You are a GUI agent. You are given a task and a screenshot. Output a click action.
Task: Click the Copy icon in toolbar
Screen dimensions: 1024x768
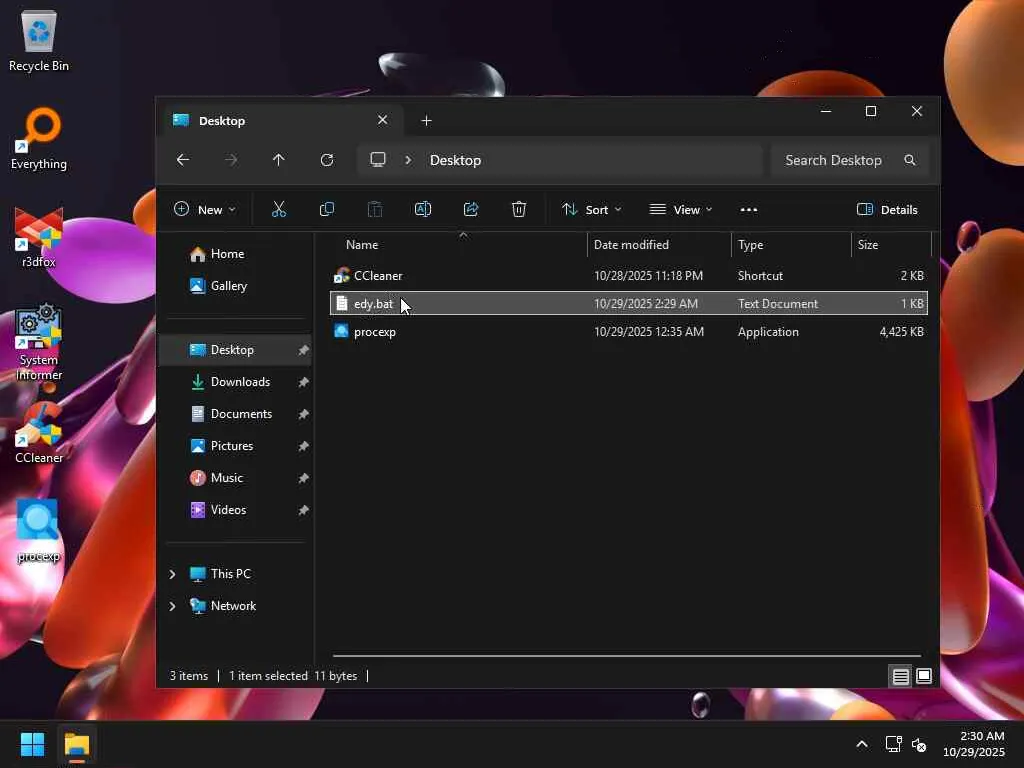pyautogui.click(x=327, y=209)
